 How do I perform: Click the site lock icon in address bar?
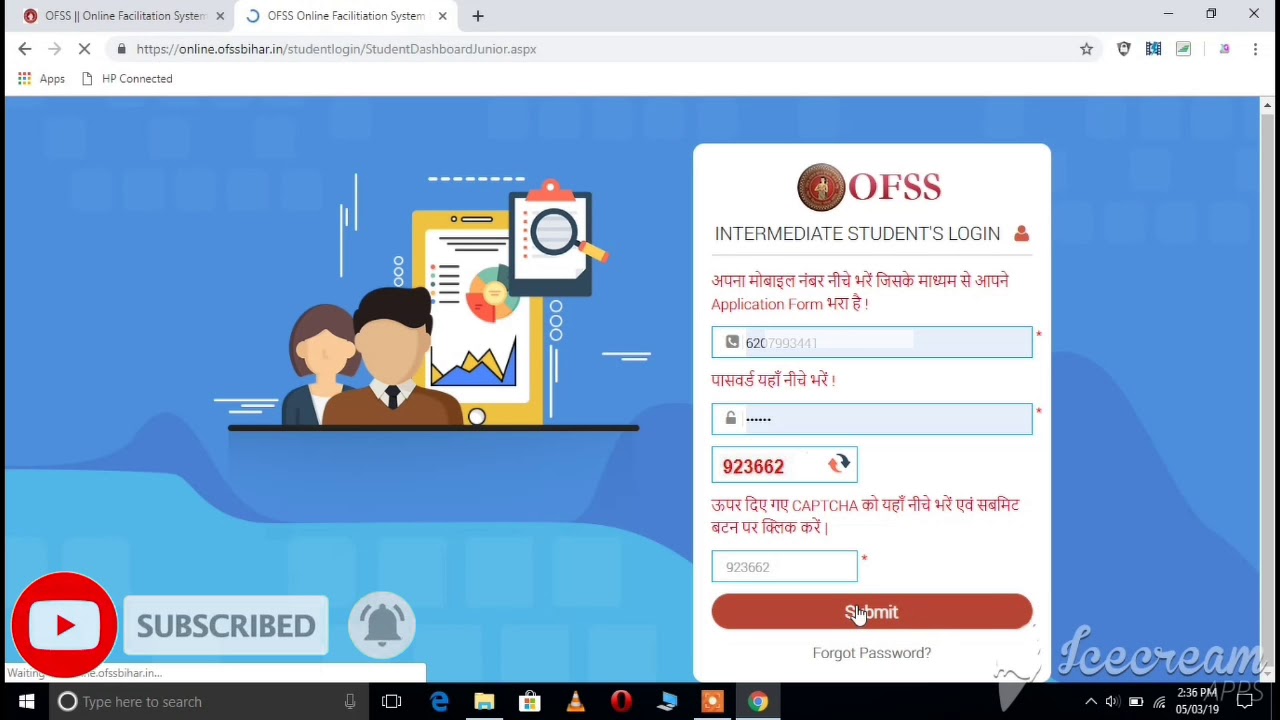(x=121, y=49)
